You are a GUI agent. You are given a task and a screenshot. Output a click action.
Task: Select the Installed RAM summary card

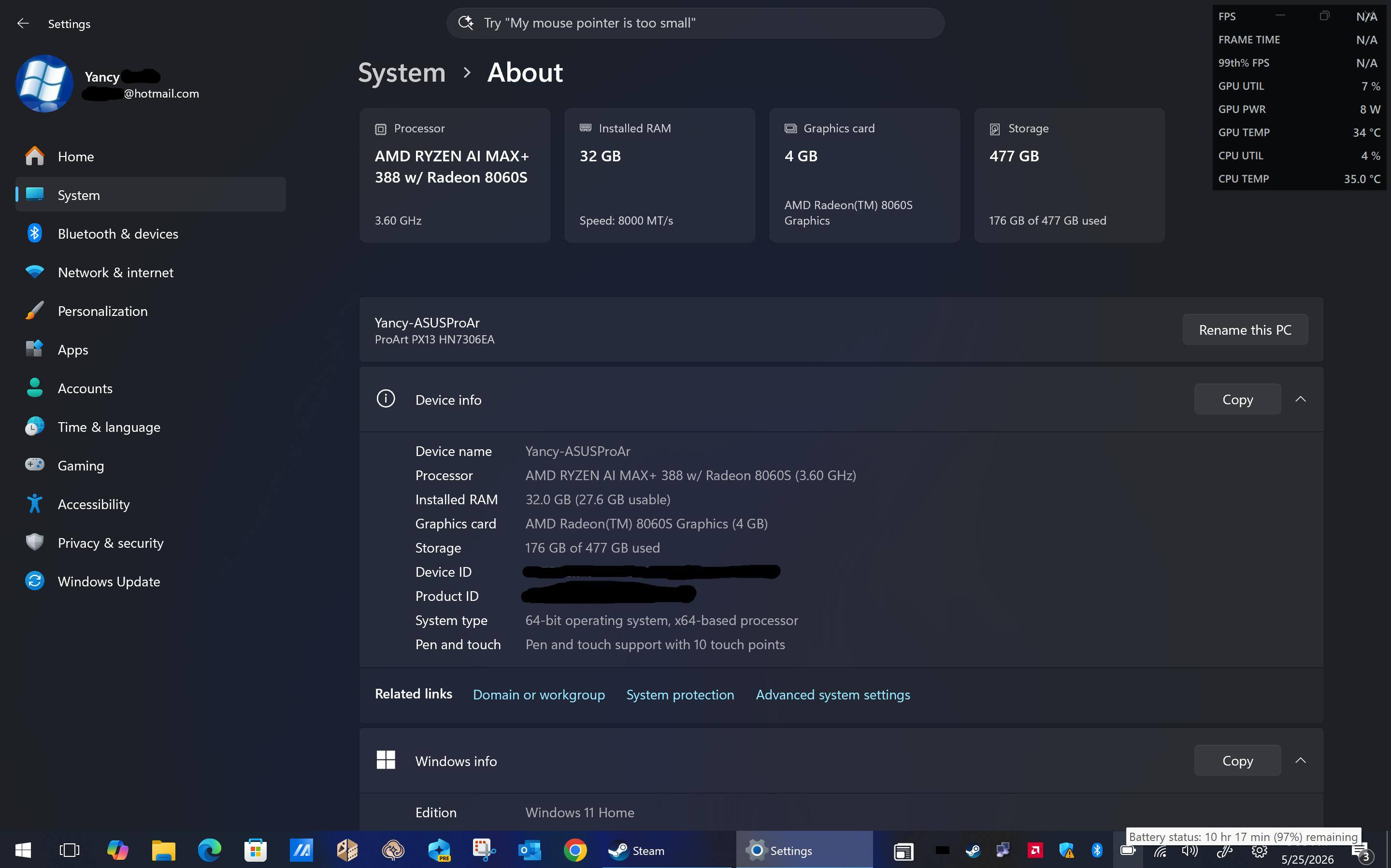click(660, 175)
